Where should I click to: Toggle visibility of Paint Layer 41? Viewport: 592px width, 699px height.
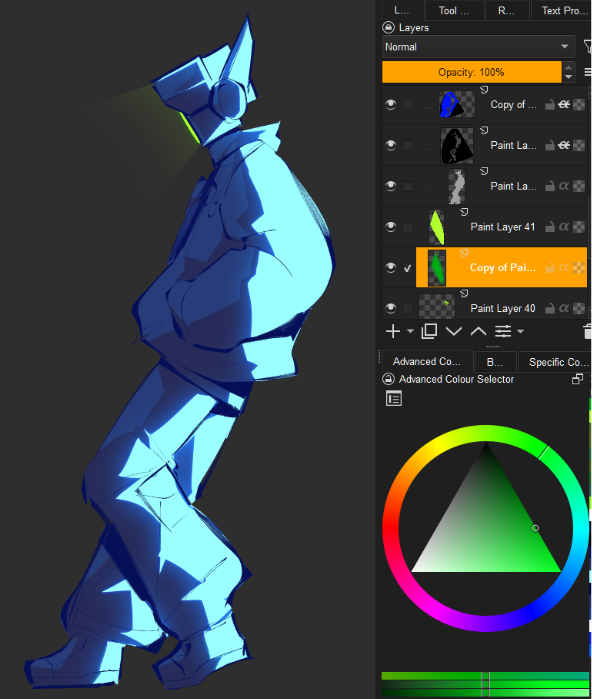tap(391, 227)
